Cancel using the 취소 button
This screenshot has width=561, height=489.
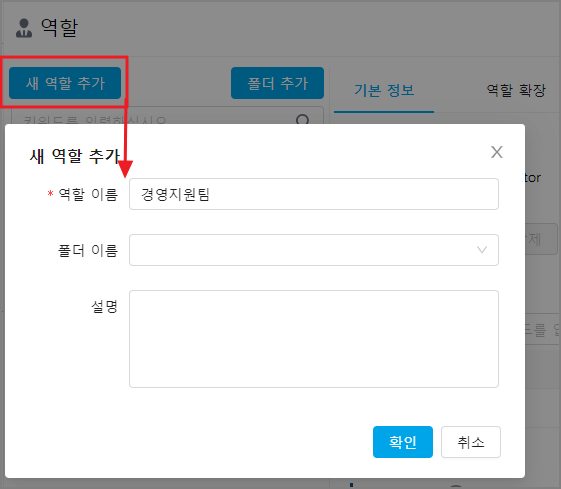pyautogui.click(x=471, y=442)
